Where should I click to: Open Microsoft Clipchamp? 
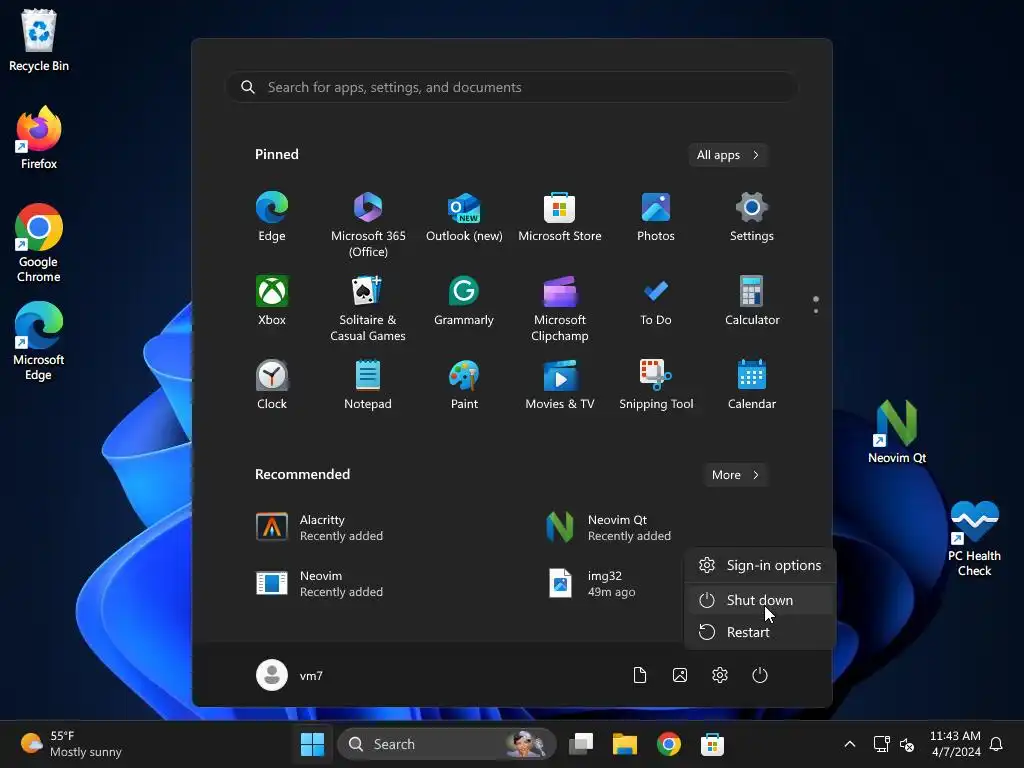coord(560,309)
